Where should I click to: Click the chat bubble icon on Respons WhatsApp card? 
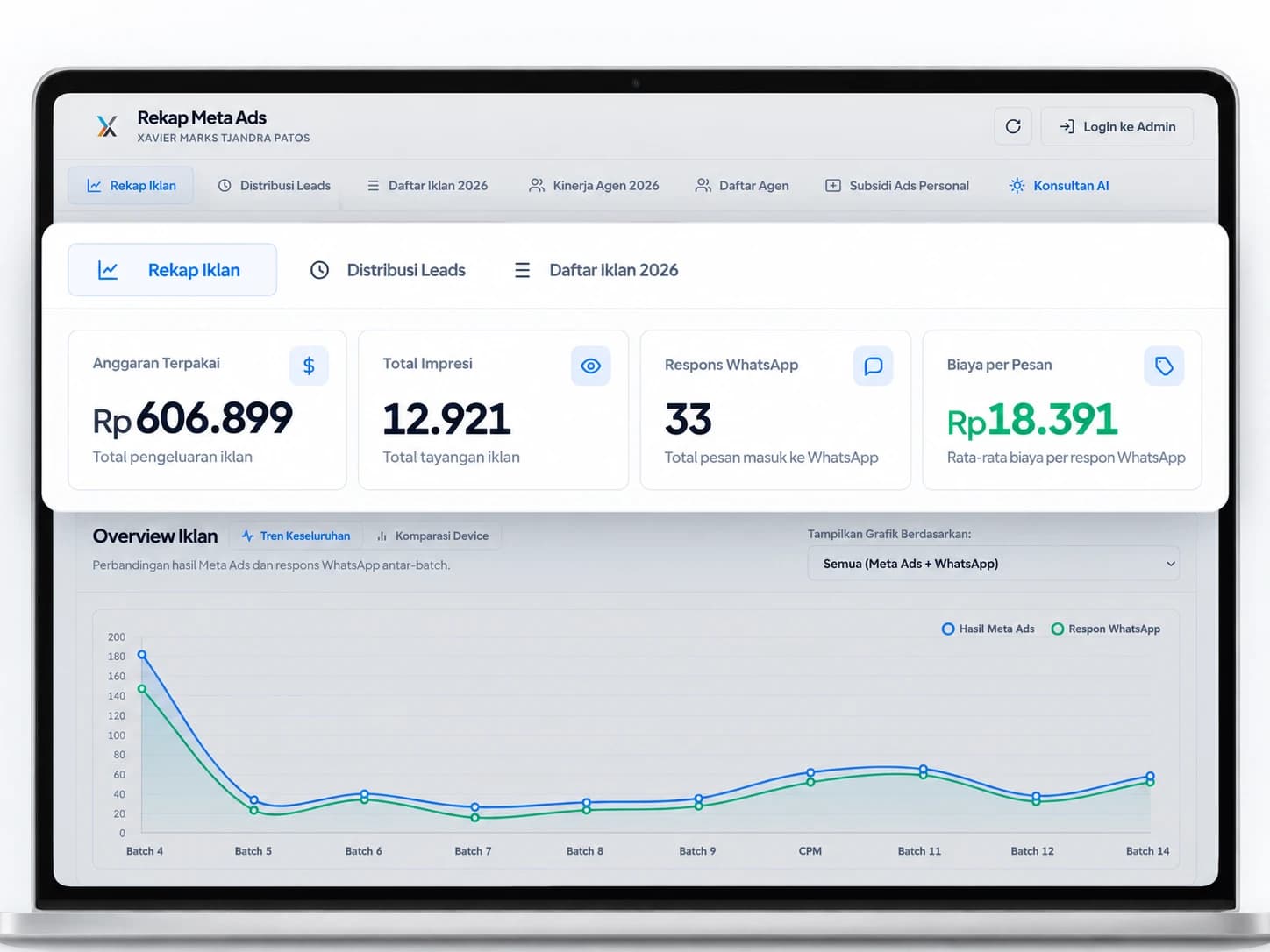(874, 366)
